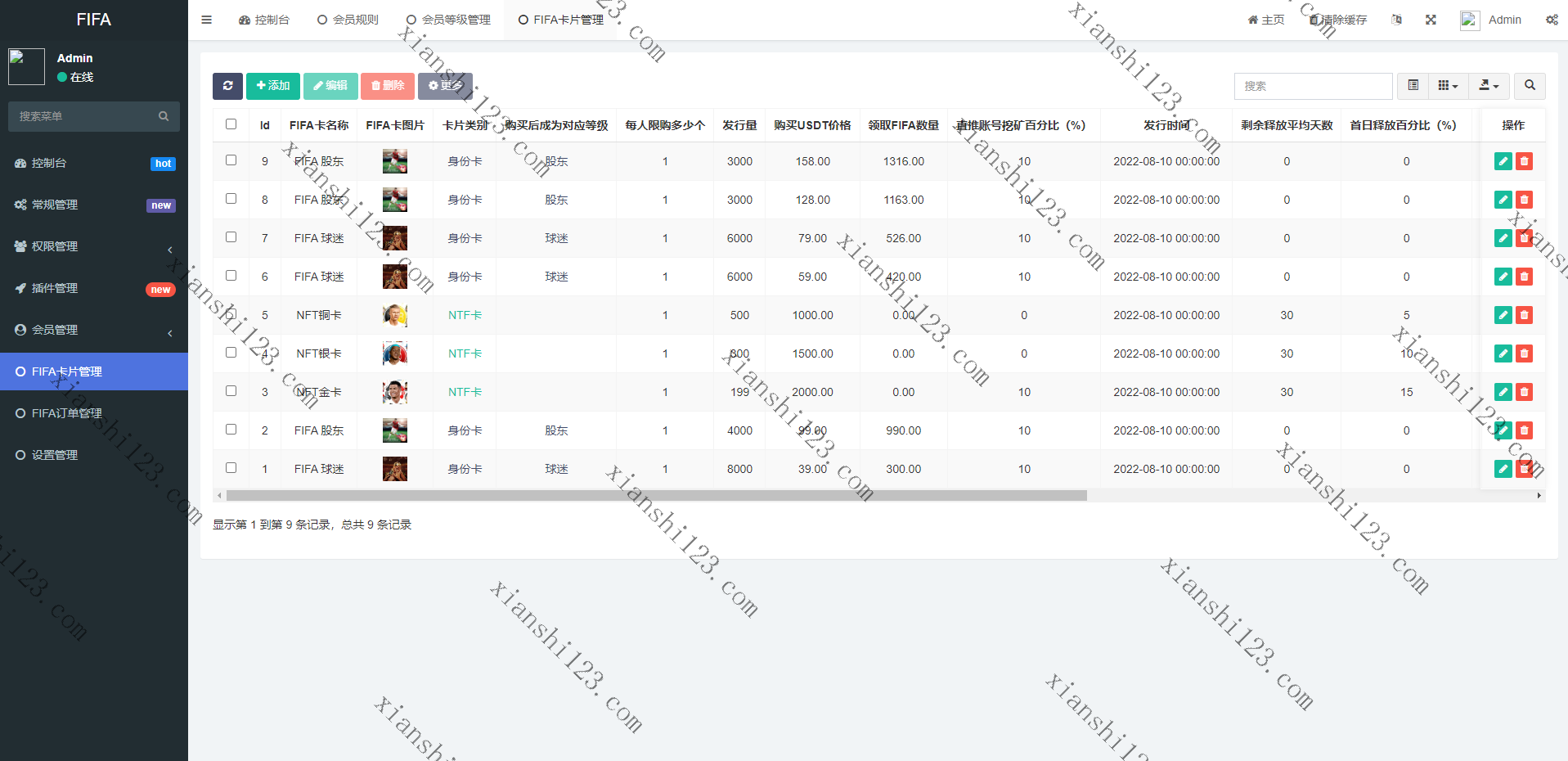
Task: Go to 主页 link in header
Action: pos(1266,20)
